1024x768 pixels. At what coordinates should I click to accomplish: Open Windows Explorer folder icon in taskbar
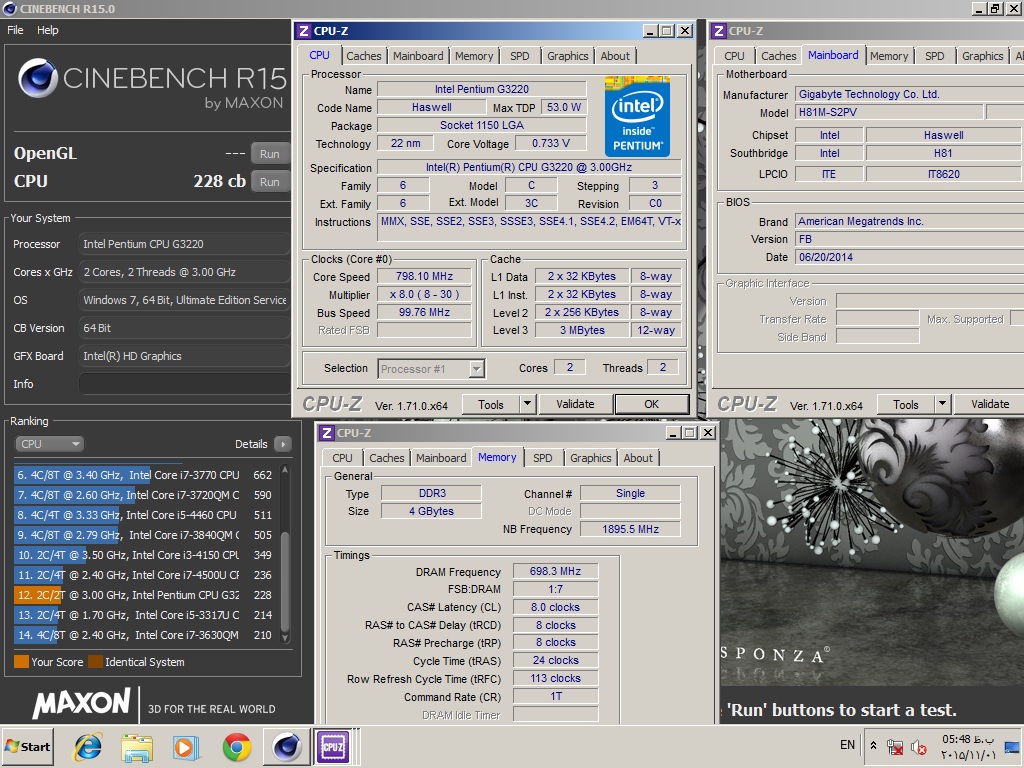pos(136,747)
